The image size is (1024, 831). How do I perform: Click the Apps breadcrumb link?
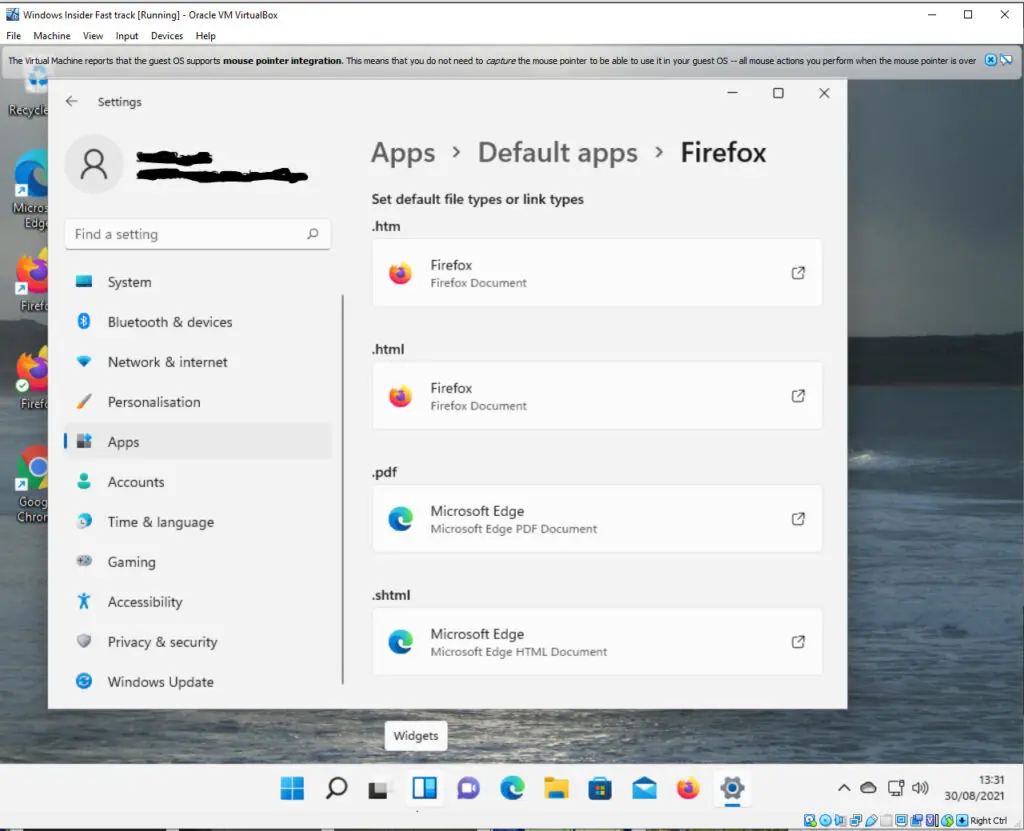(403, 153)
